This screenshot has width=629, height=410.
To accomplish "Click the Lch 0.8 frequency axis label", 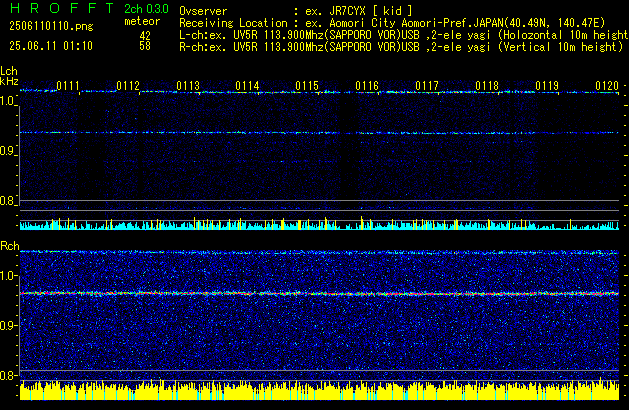I will (8, 201).
